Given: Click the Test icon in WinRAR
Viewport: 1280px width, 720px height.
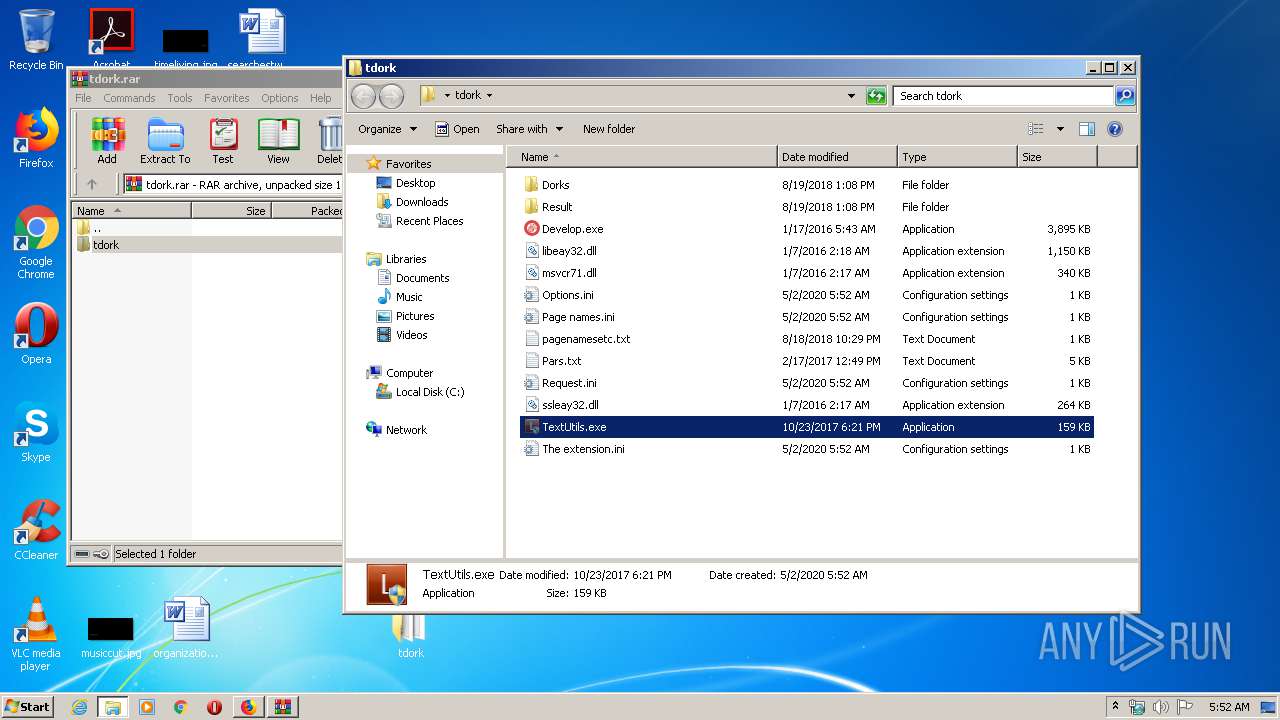Looking at the screenshot, I should [x=223, y=140].
